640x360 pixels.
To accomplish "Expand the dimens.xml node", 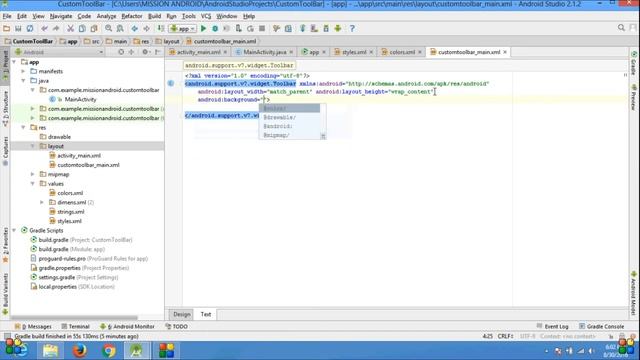I will pos(42,202).
